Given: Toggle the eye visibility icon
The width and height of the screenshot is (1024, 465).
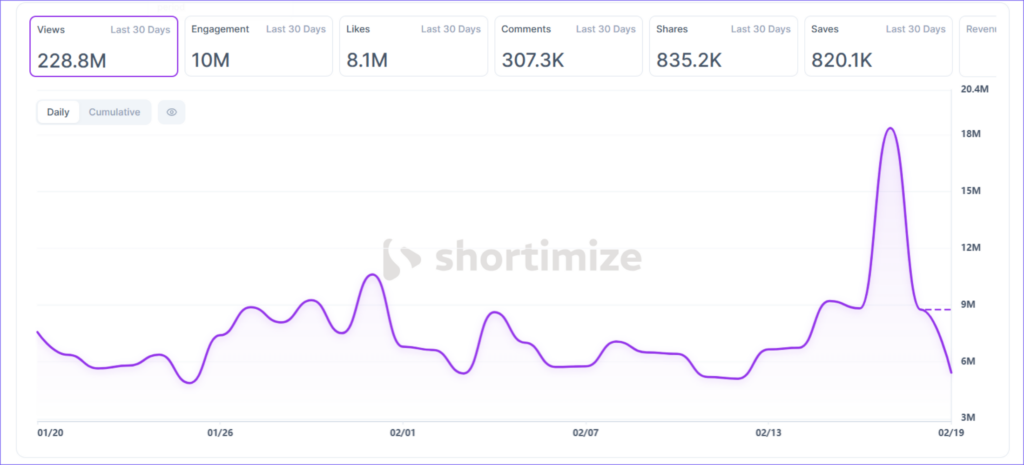Looking at the screenshot, I should tap(172, 112).
